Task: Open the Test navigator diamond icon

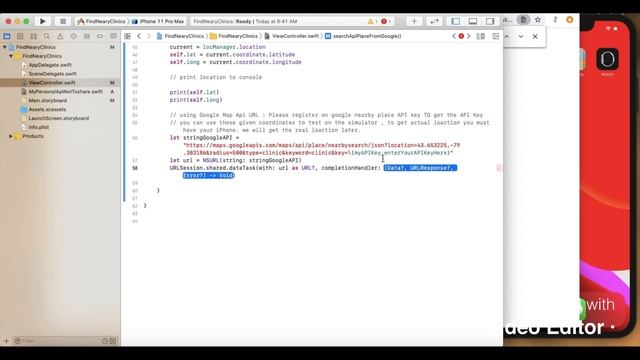Action: coord(73,36)
